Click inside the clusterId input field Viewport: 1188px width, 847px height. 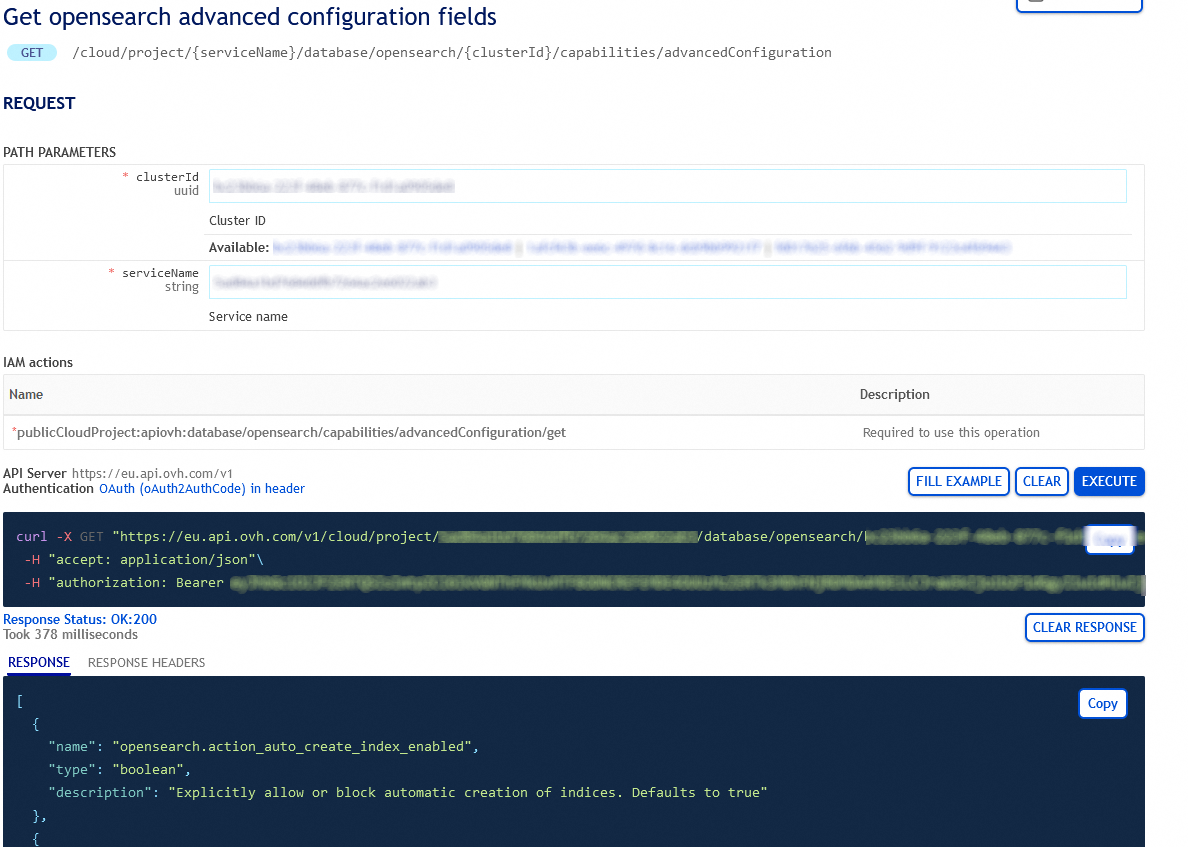[665, 186]
